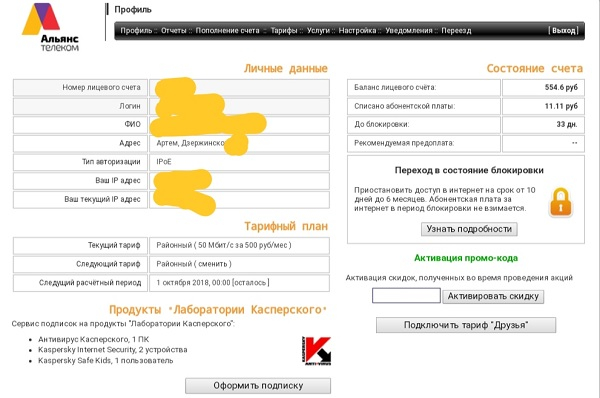Open the Тарифы menu item

tap(284, 31)
